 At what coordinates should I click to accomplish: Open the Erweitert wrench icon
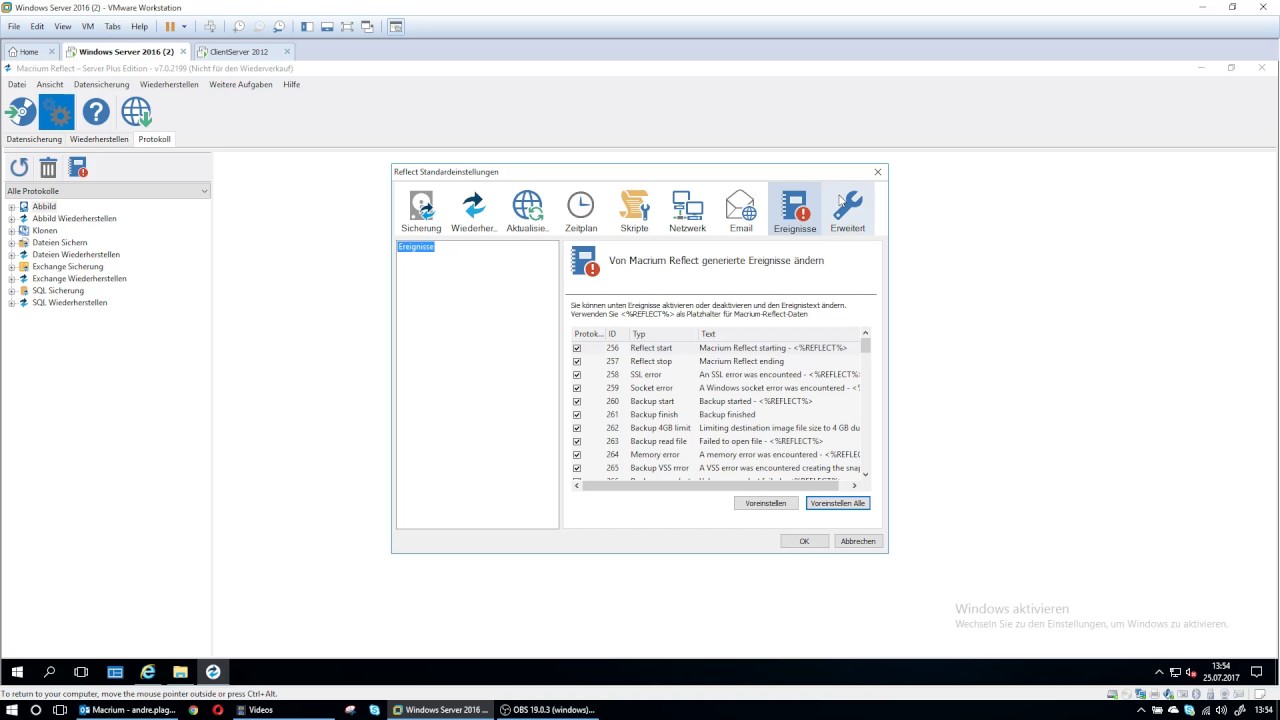tap(848, 210)
